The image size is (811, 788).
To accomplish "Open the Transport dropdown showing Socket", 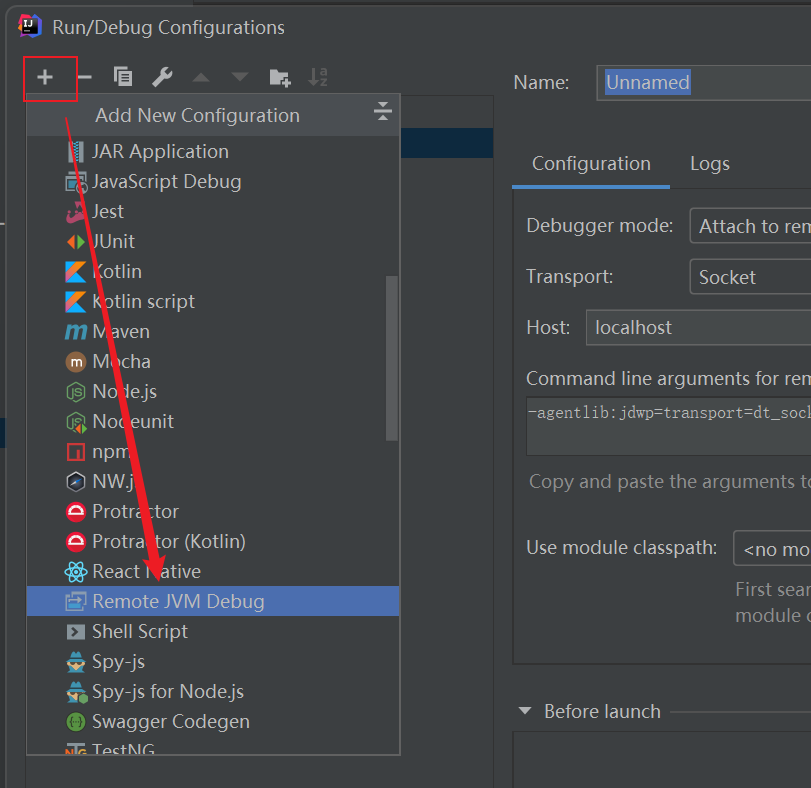I will (x=750, y=277).
